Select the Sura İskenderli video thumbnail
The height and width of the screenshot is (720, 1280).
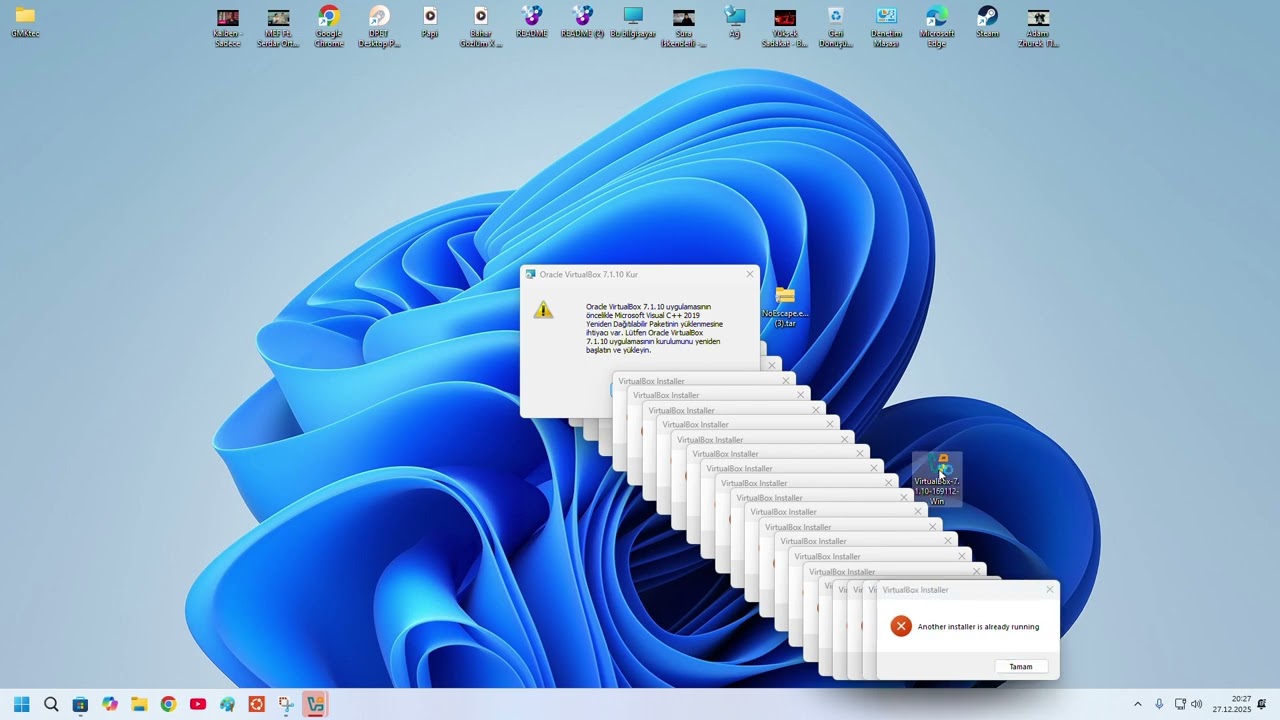(x=684, y=27)
